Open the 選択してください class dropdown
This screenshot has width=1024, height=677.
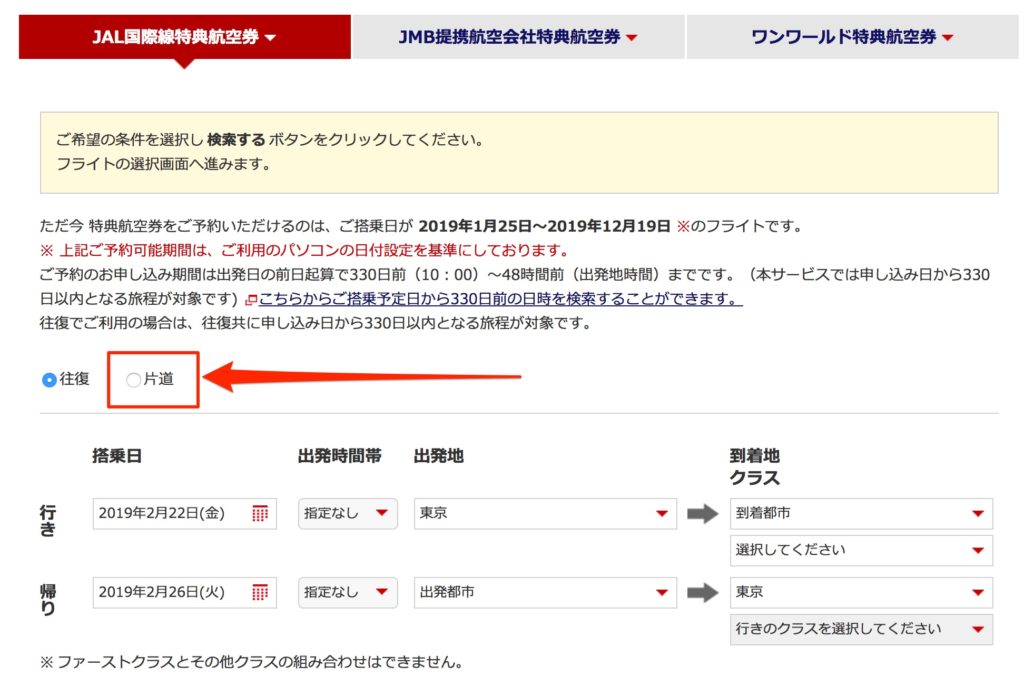[861, 550]
